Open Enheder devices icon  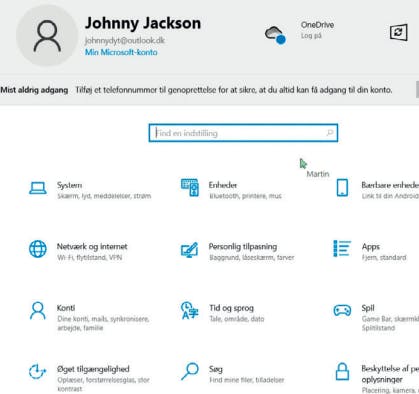pos(190,187)
